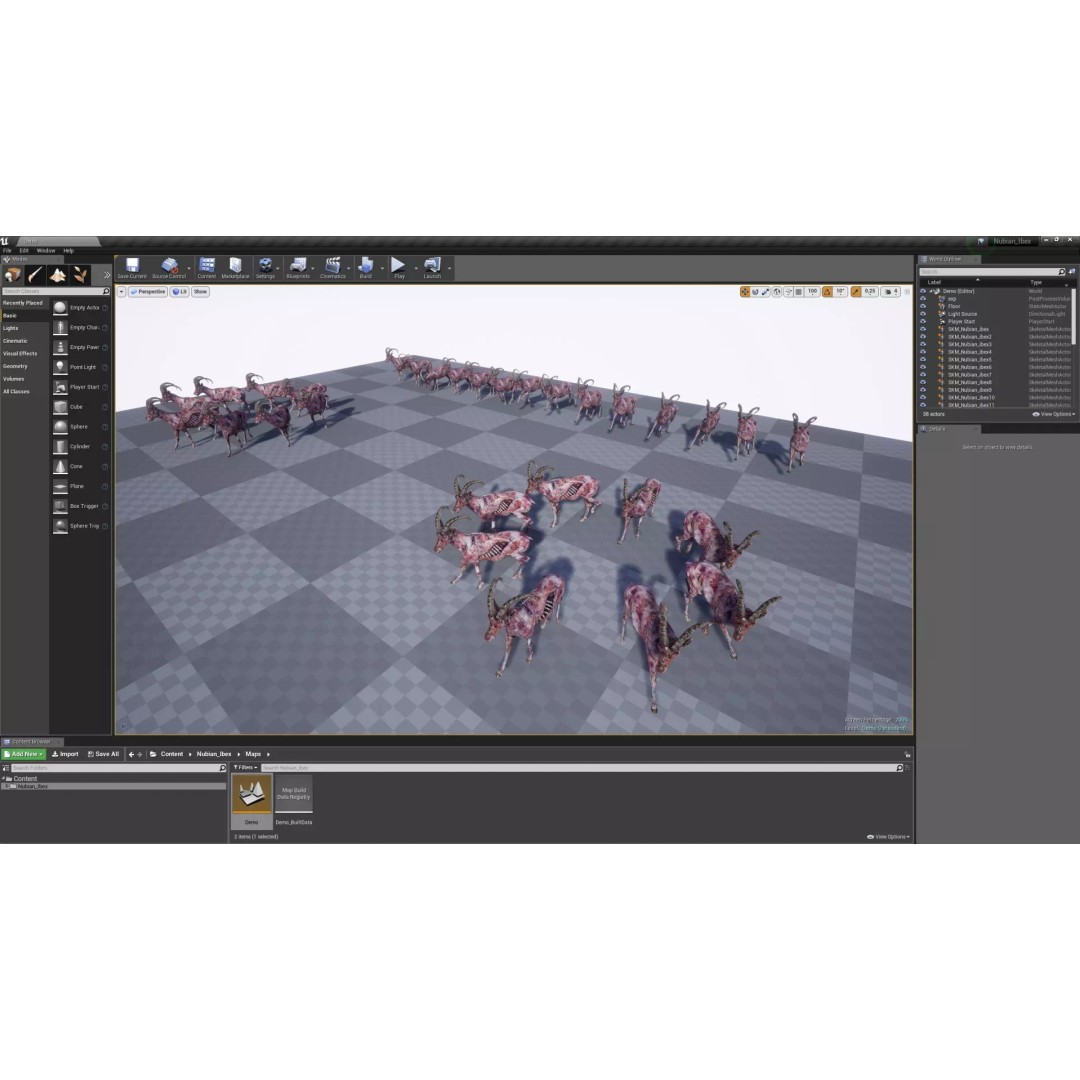Place an Empty Actor from Basic list
This screenshot has height=1080, width=1080.
pos(80,308)
